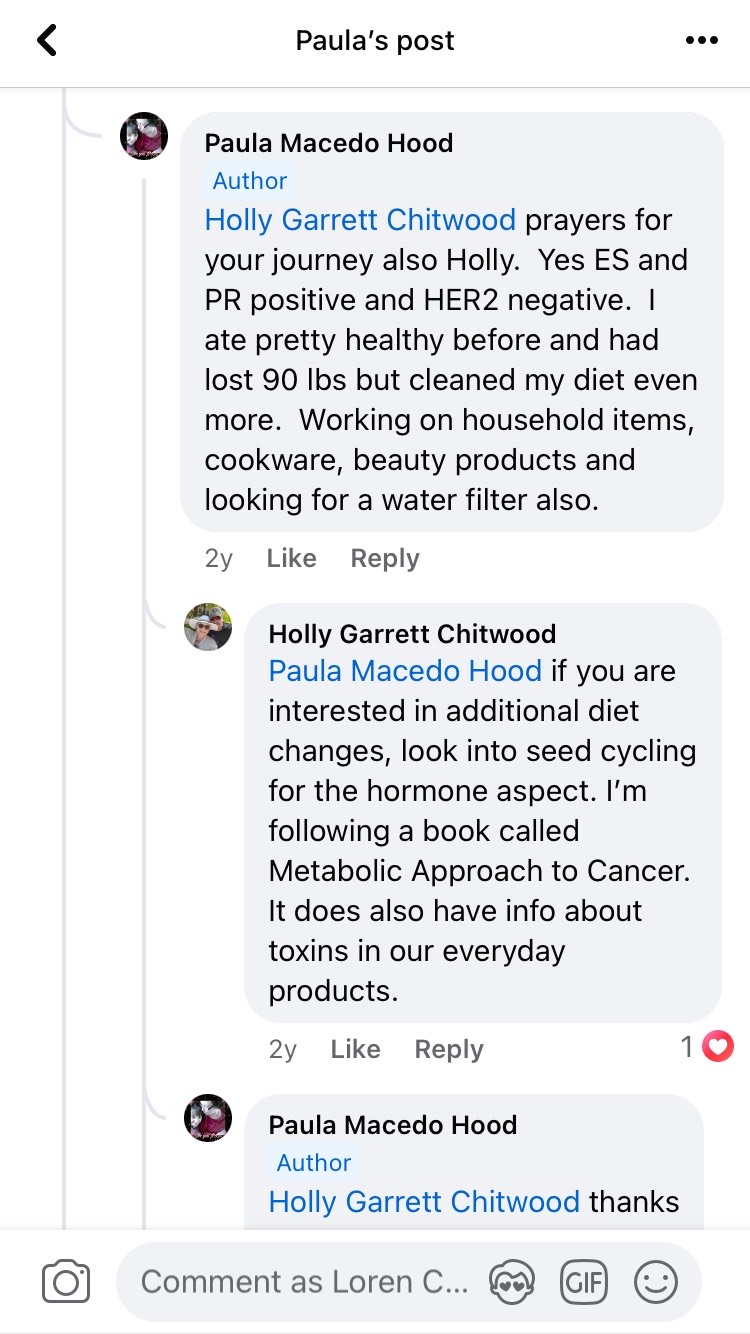Tap the Comment as Loren input field
Image resolution: width=750 pixels, height=1334 pixels.
(300, 1281)
